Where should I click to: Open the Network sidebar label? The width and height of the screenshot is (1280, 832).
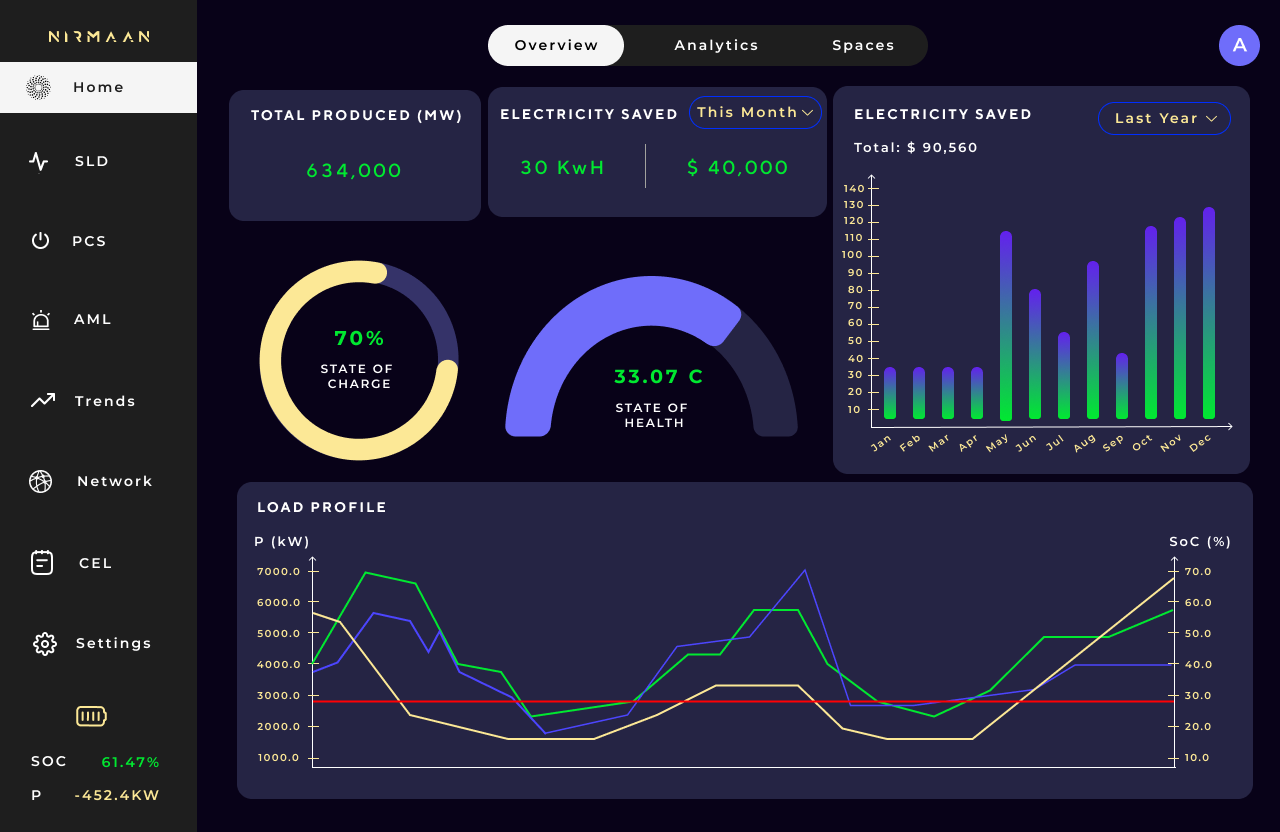click(x=115, y=481)
